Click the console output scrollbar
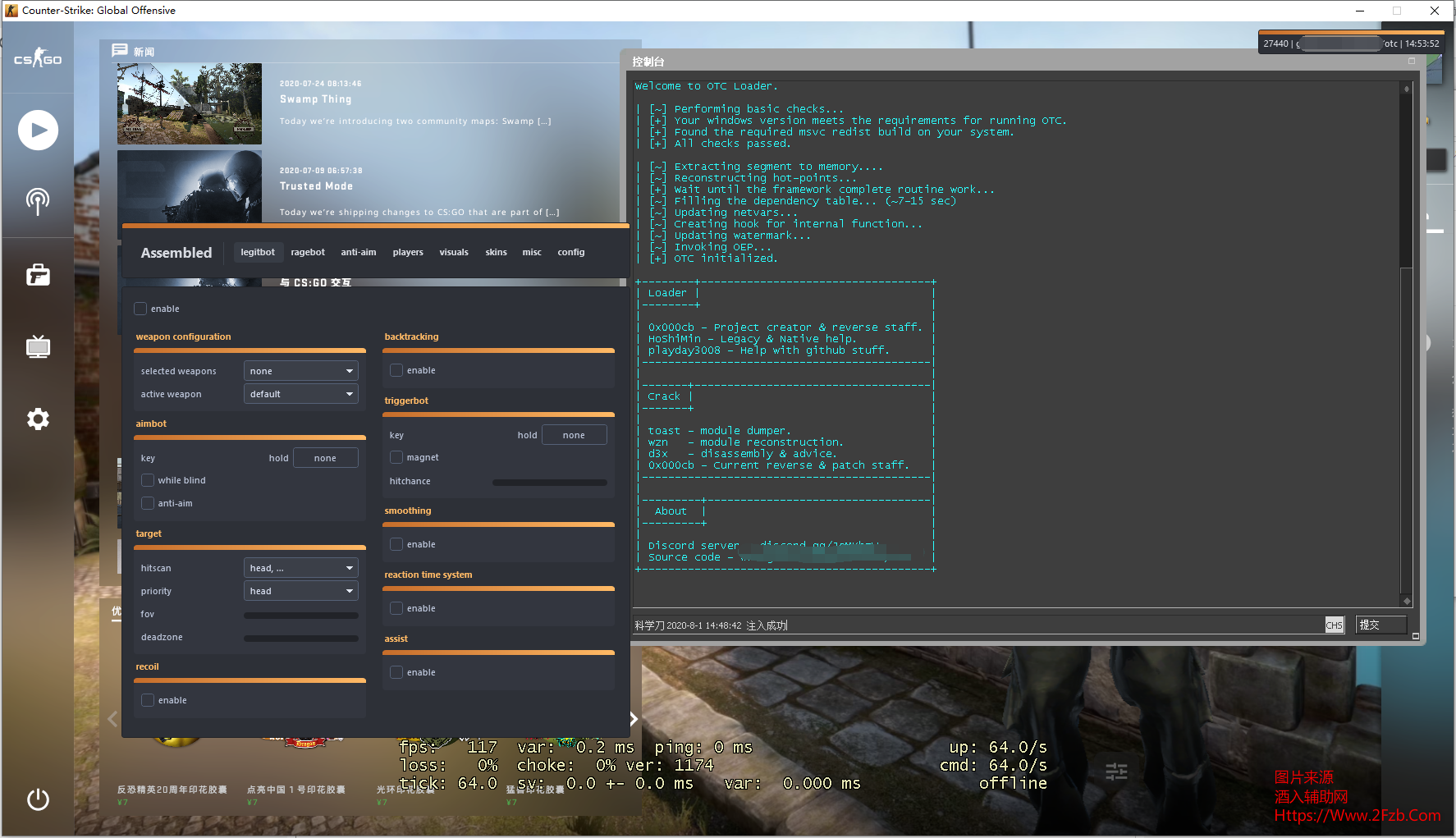Viewport: 1456px width, 838px height. click(1406, 344)
